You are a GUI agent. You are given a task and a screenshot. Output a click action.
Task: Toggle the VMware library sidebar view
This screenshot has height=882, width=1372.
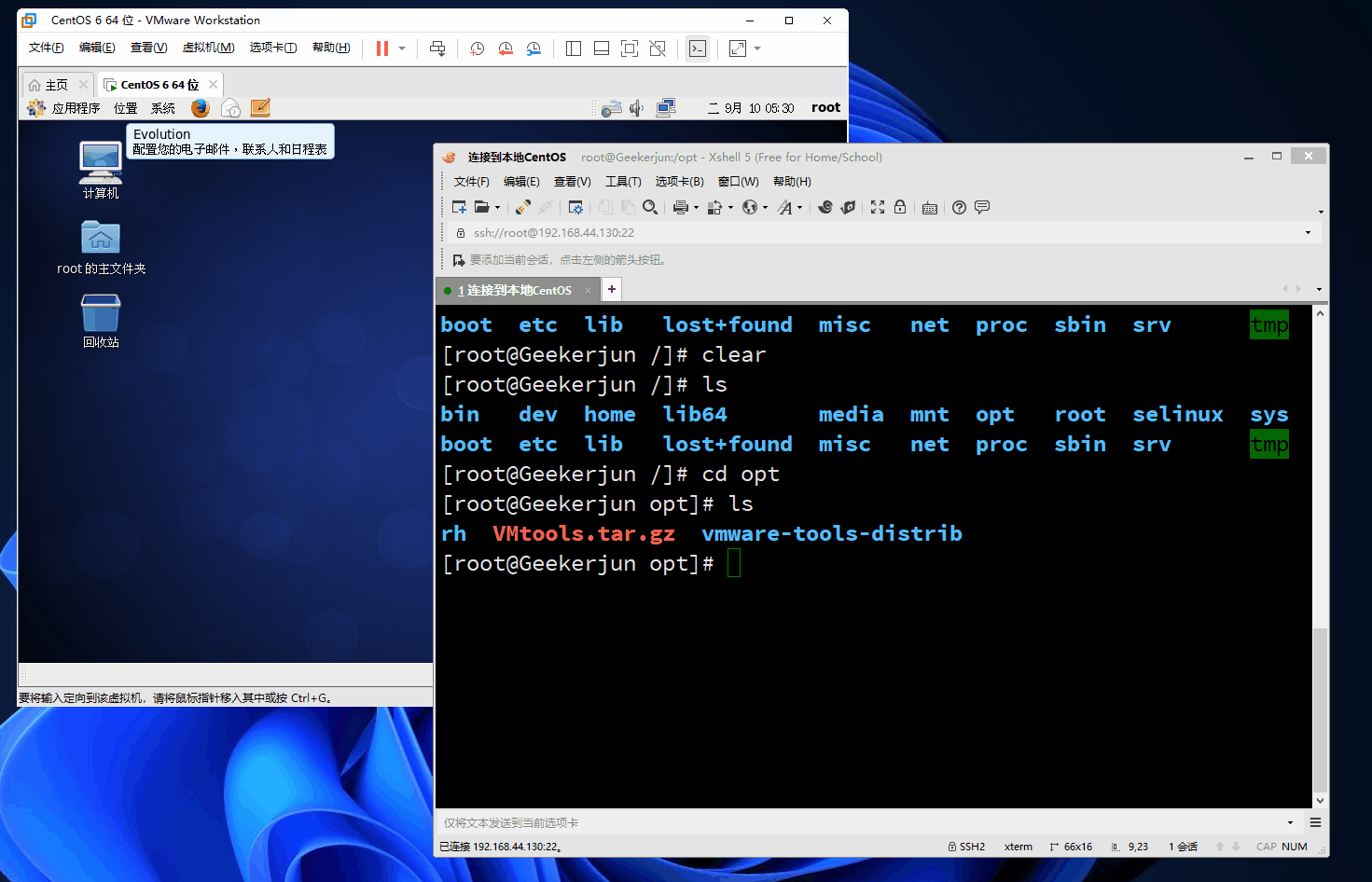point(574,48)
